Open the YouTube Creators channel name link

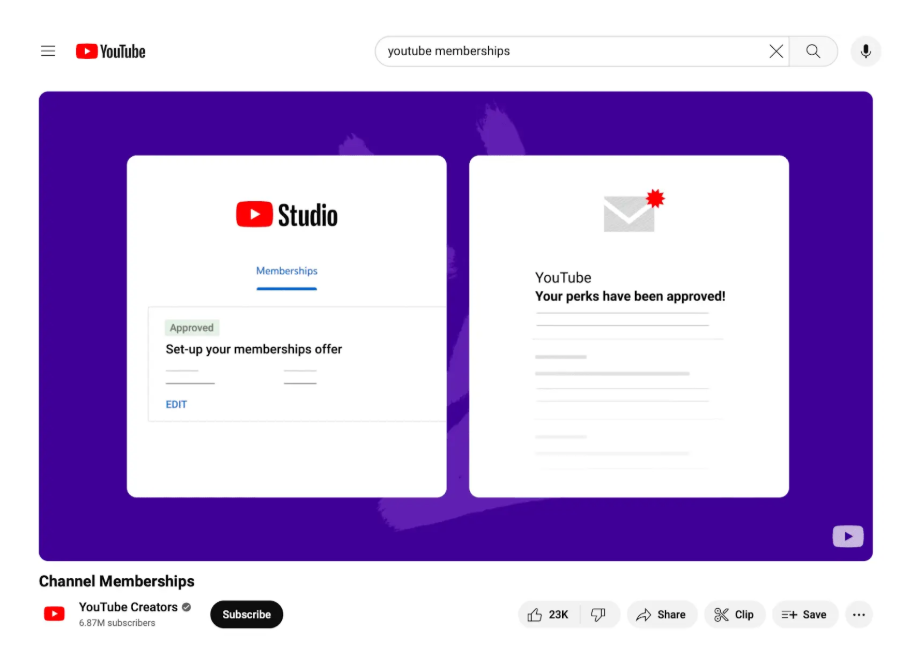point(128,607)
